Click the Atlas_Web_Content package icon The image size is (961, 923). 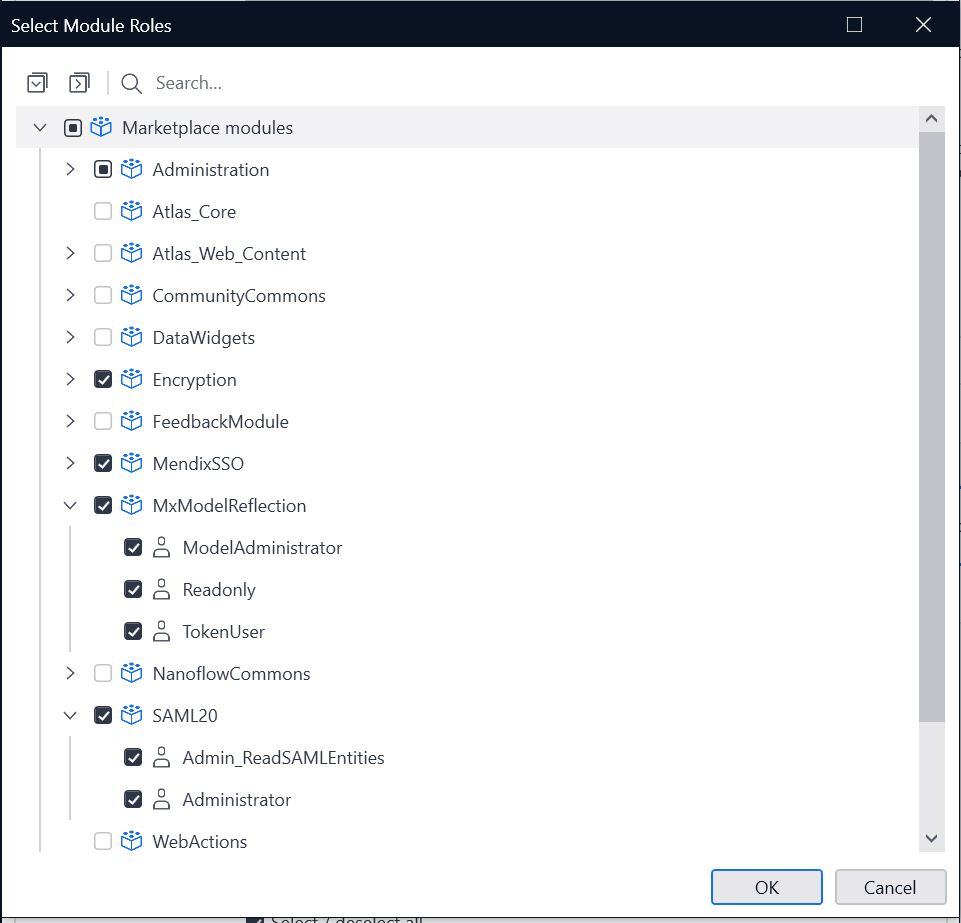(x=131, y=253)
